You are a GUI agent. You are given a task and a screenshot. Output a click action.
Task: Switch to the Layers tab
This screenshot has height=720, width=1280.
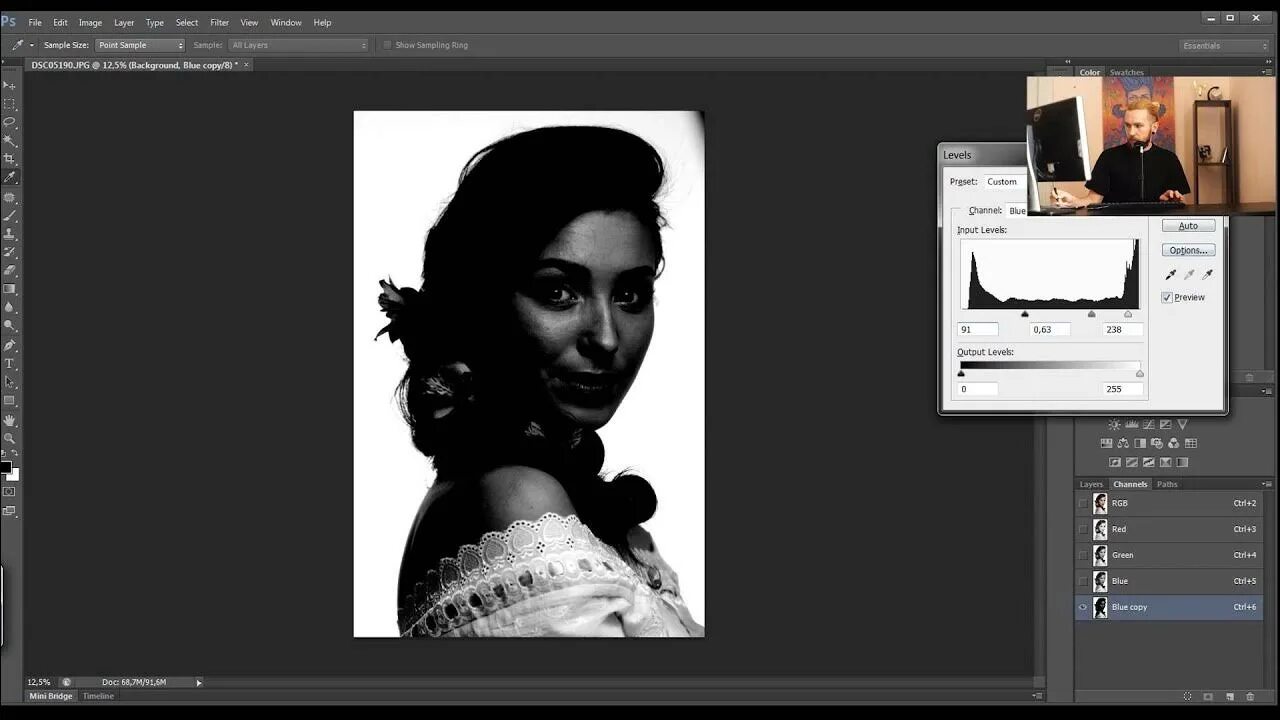(1091, 484)
